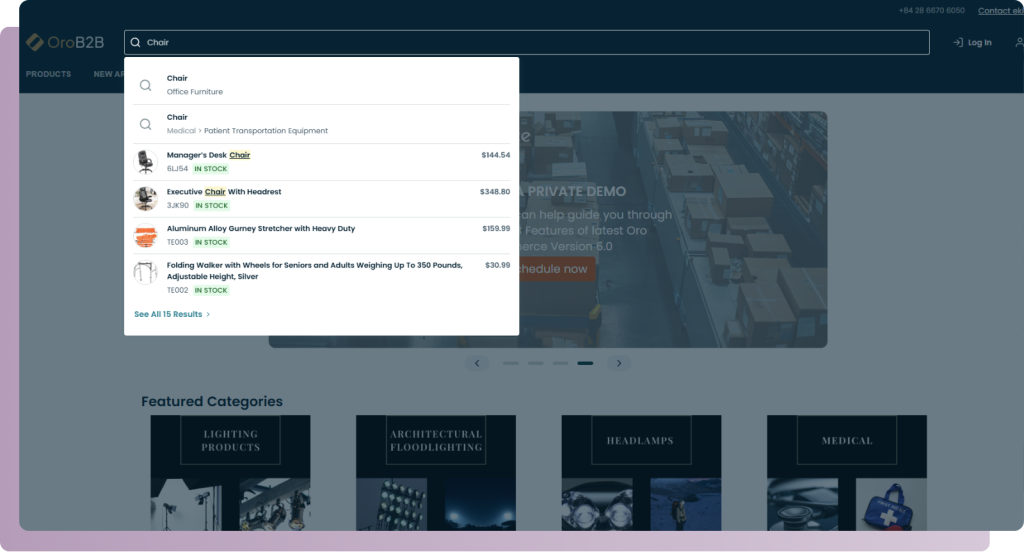Open Executive Chair With Headrest thumbnail
This screenshot has width=1024, height=552.
pos(146,199)
